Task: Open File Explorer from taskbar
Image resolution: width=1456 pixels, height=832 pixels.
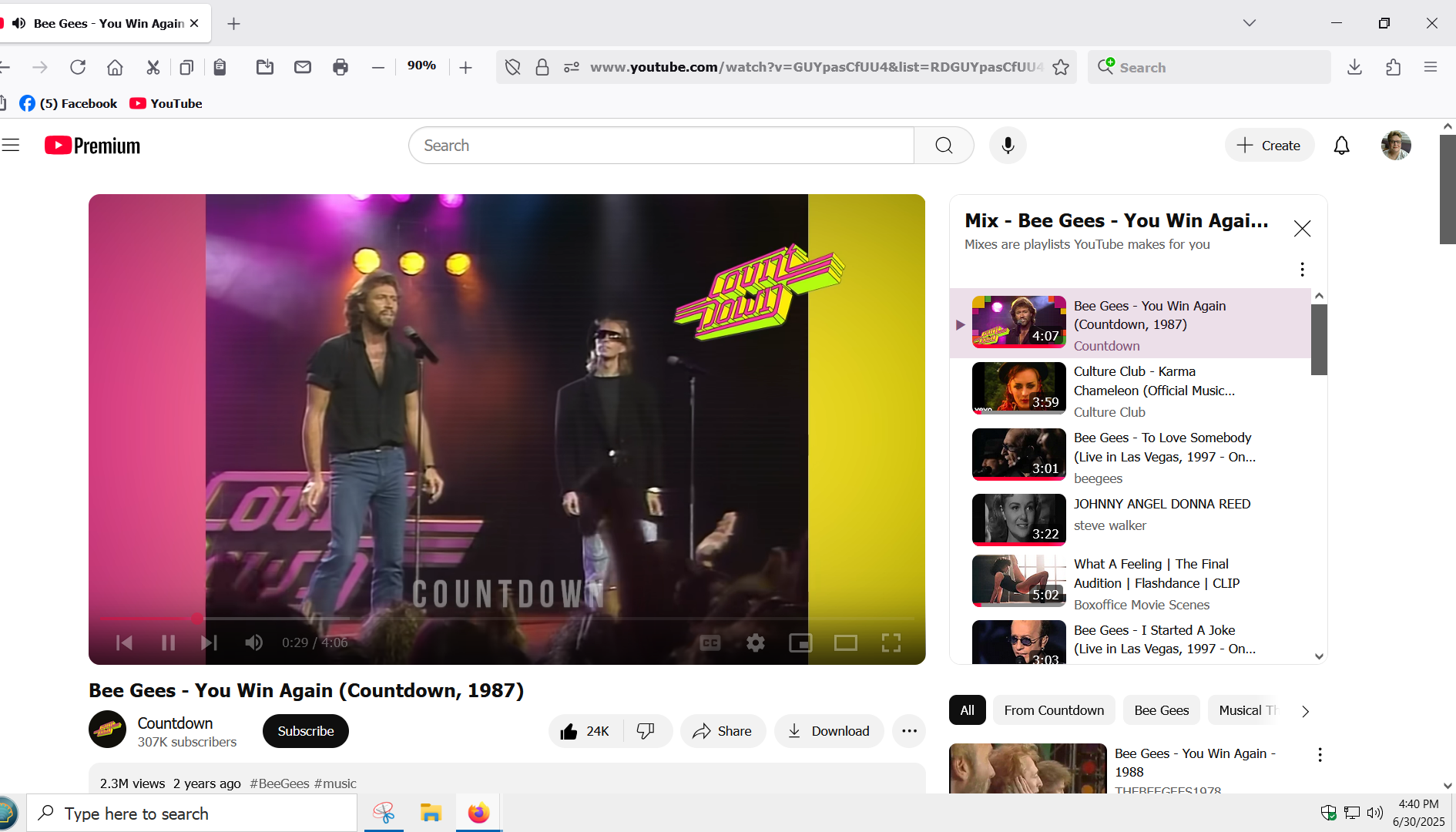Action: pos(431,813)
